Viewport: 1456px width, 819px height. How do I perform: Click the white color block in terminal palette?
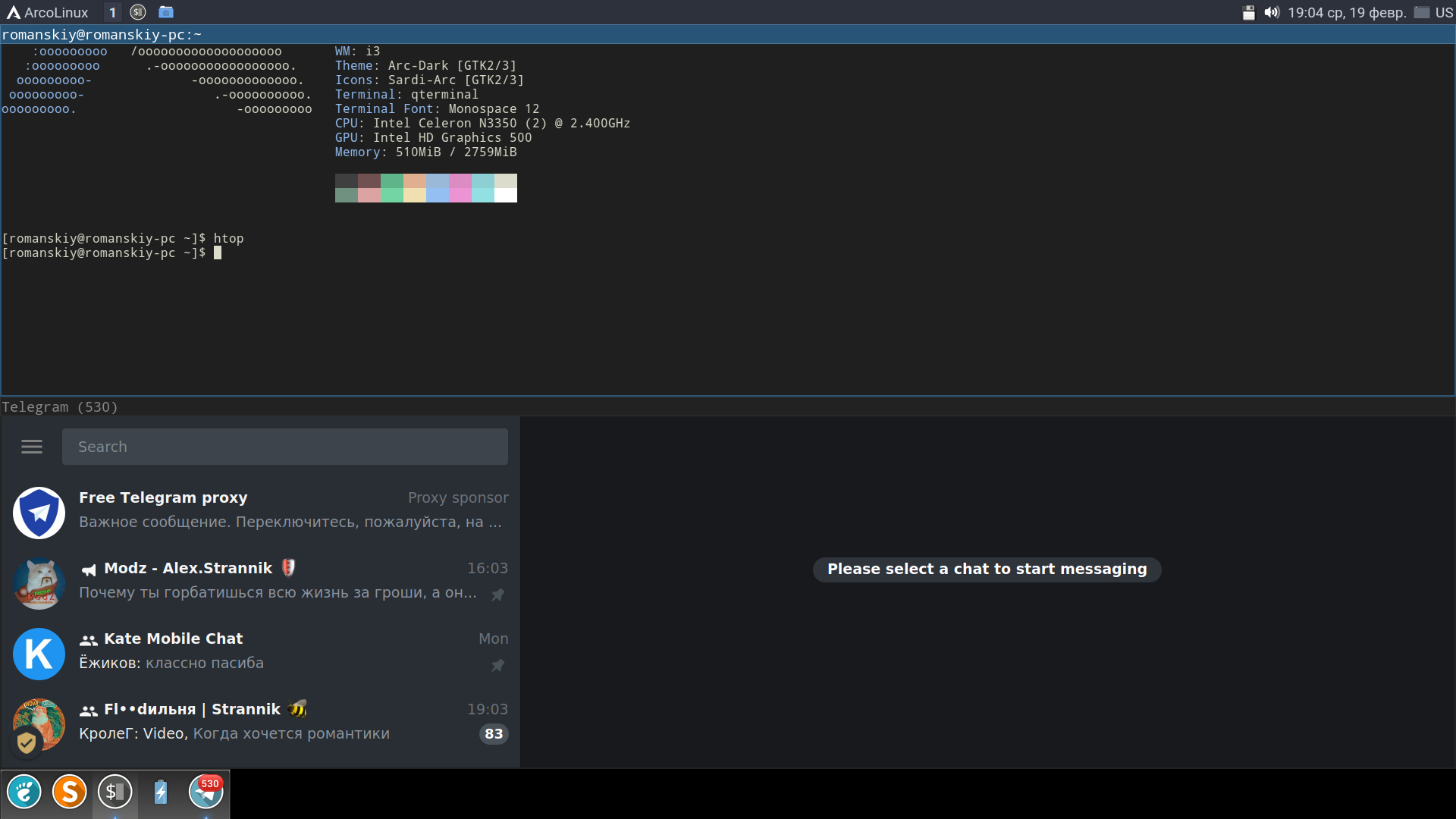506,196
